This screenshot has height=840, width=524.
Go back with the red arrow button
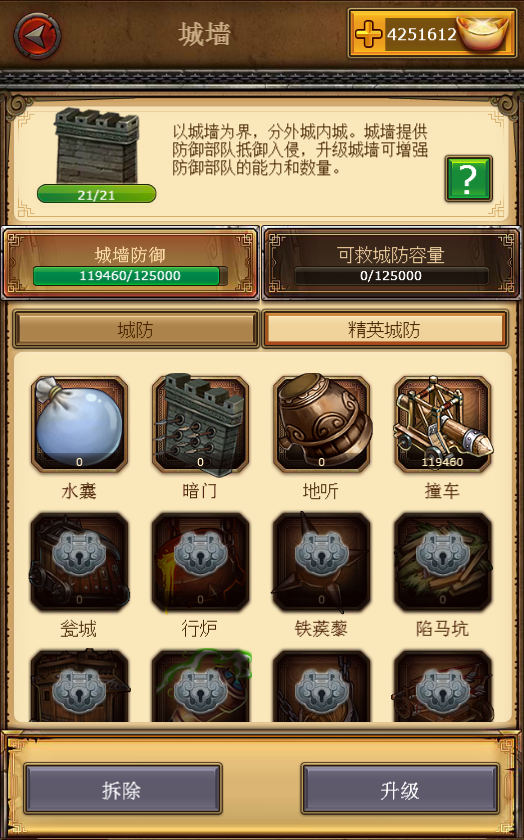[x=37, y=35]
